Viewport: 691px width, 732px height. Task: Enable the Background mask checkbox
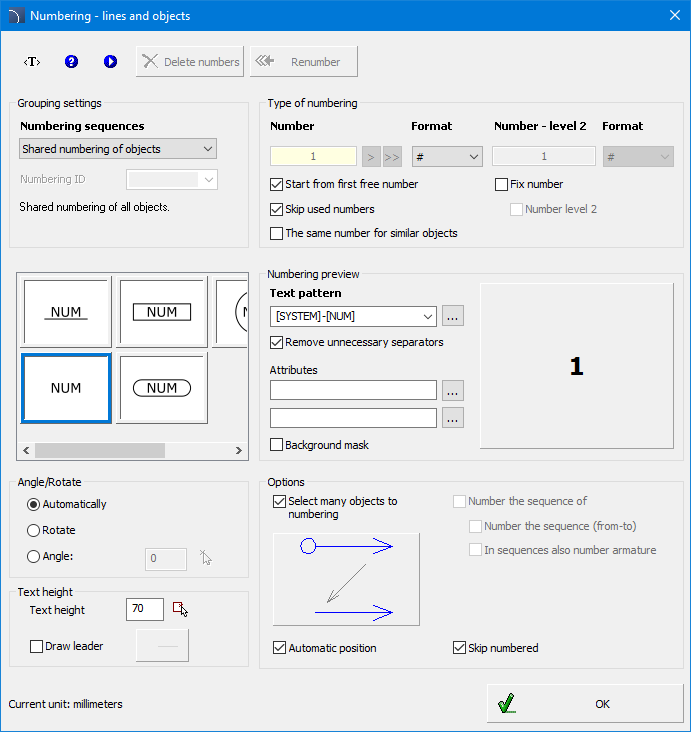277,445
